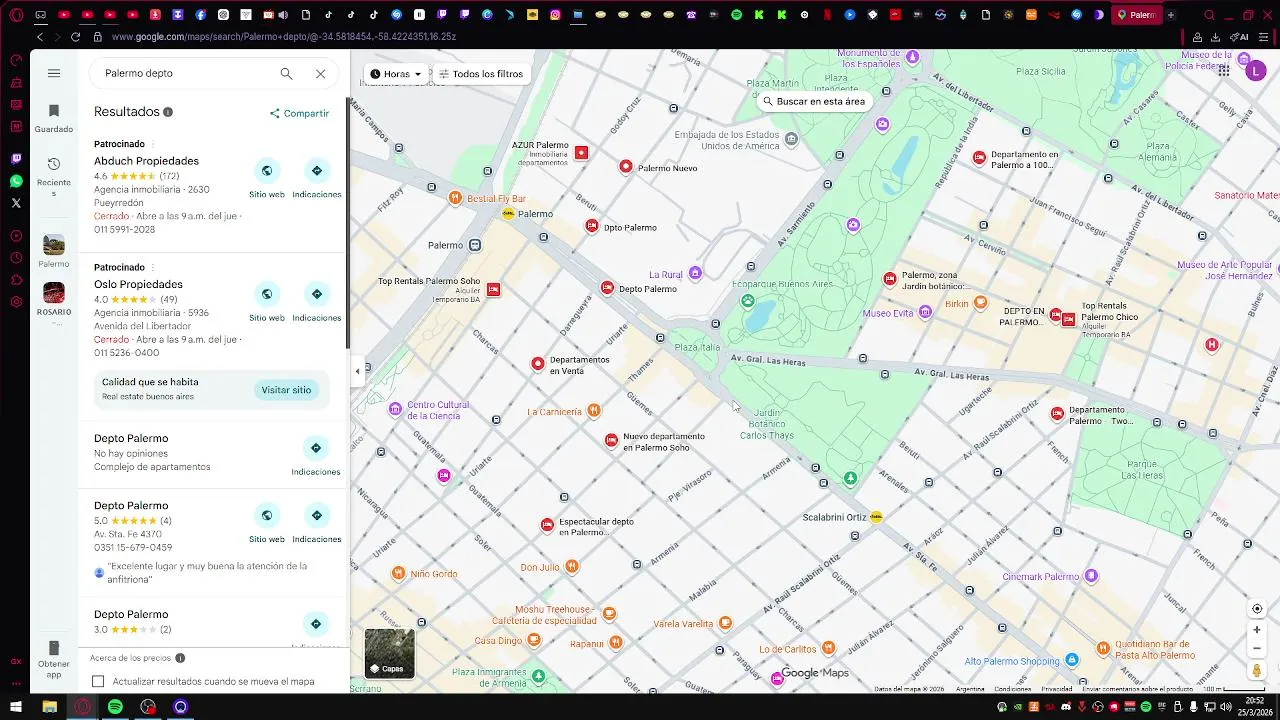Image resolution: width=1280 pixels, height=720 pixels.
Task: Click the search magnifier icon
Action: (x=286, y=73)
